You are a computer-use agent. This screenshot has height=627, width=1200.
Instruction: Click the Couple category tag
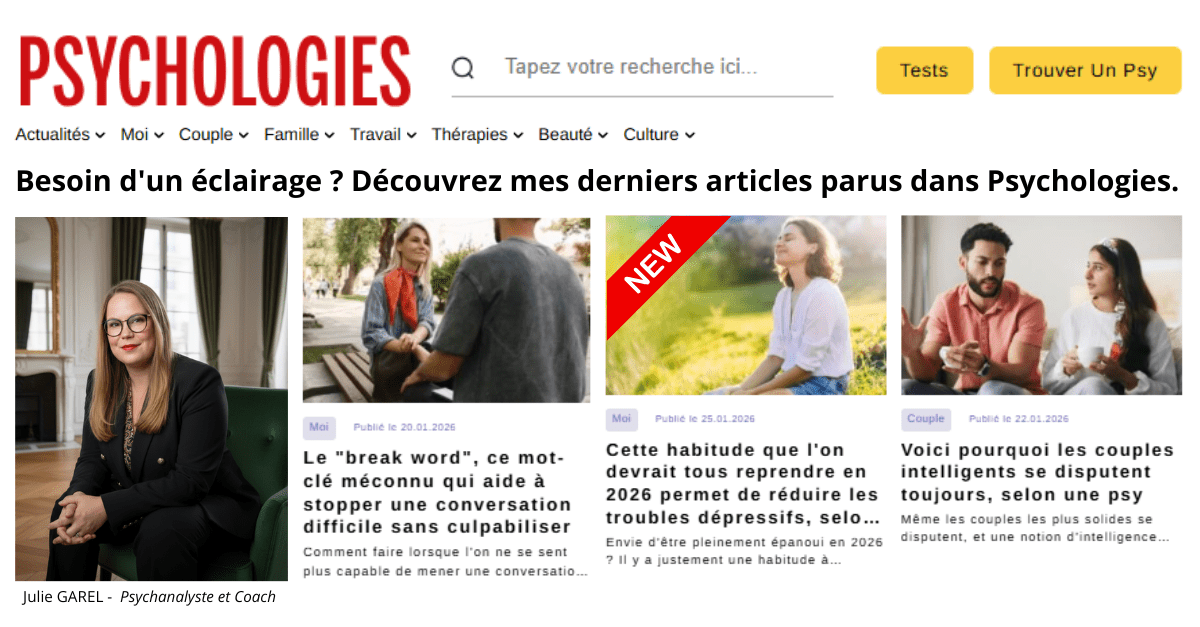click(x=926, y=419)
